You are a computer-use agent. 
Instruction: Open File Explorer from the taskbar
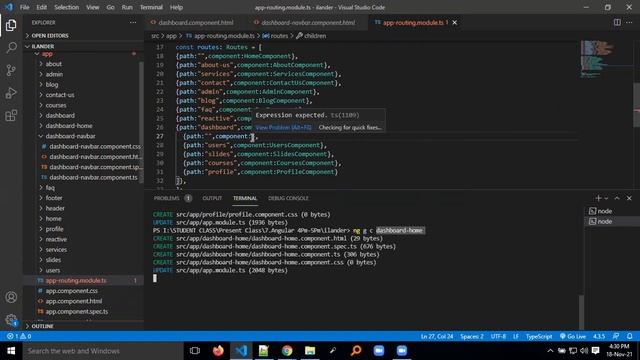[x=310, y=351]
